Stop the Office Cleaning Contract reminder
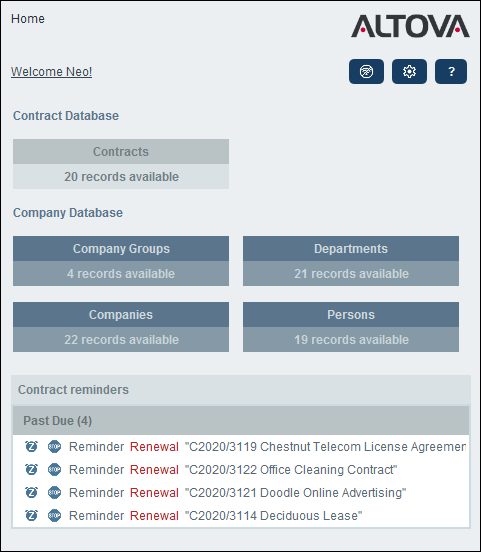Image resolution: width=481 pixels, height=552 pixels. (54, 469)
